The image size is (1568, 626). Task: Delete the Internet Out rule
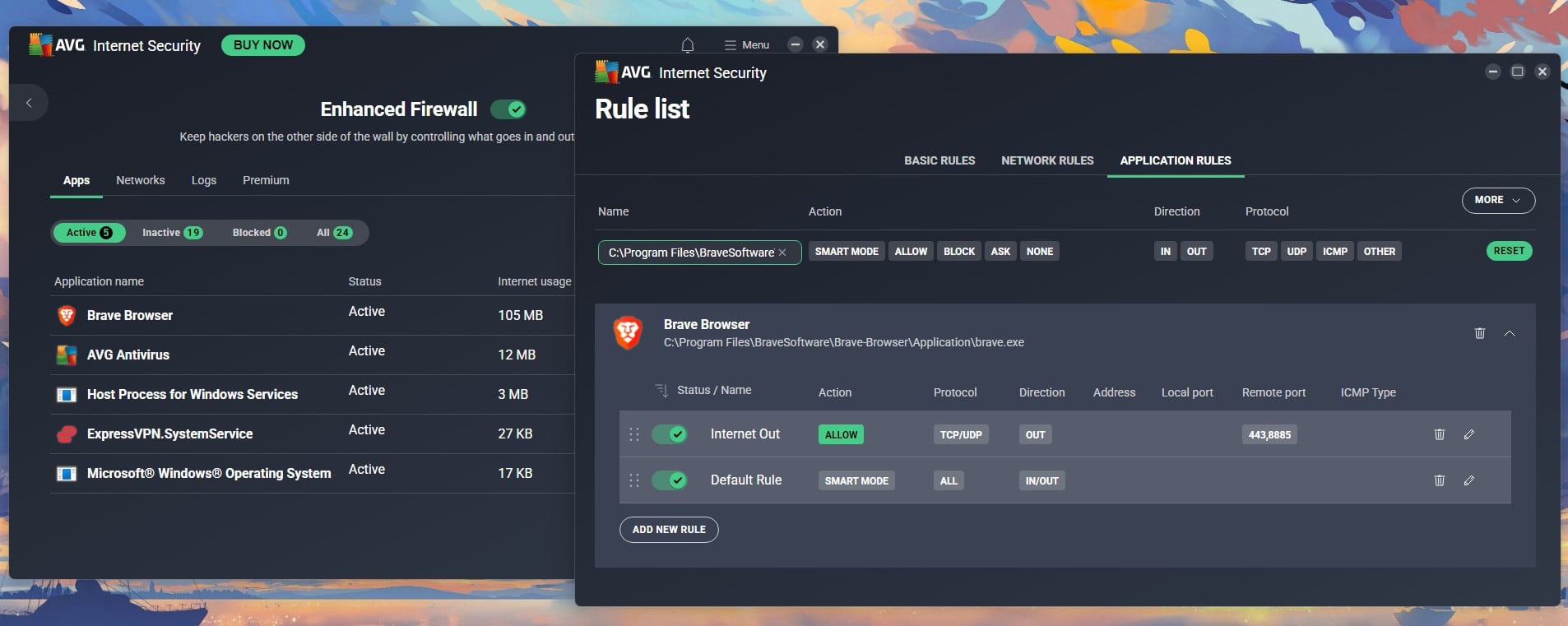click(x=1440, y=434)
